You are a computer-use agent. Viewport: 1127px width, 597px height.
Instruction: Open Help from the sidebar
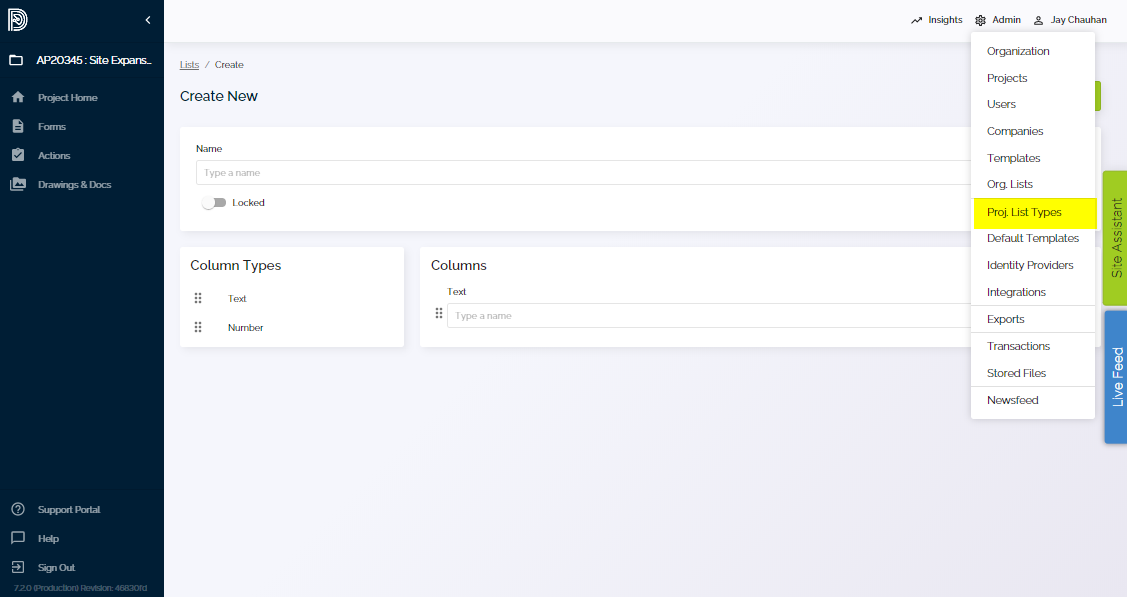point(47,538)
